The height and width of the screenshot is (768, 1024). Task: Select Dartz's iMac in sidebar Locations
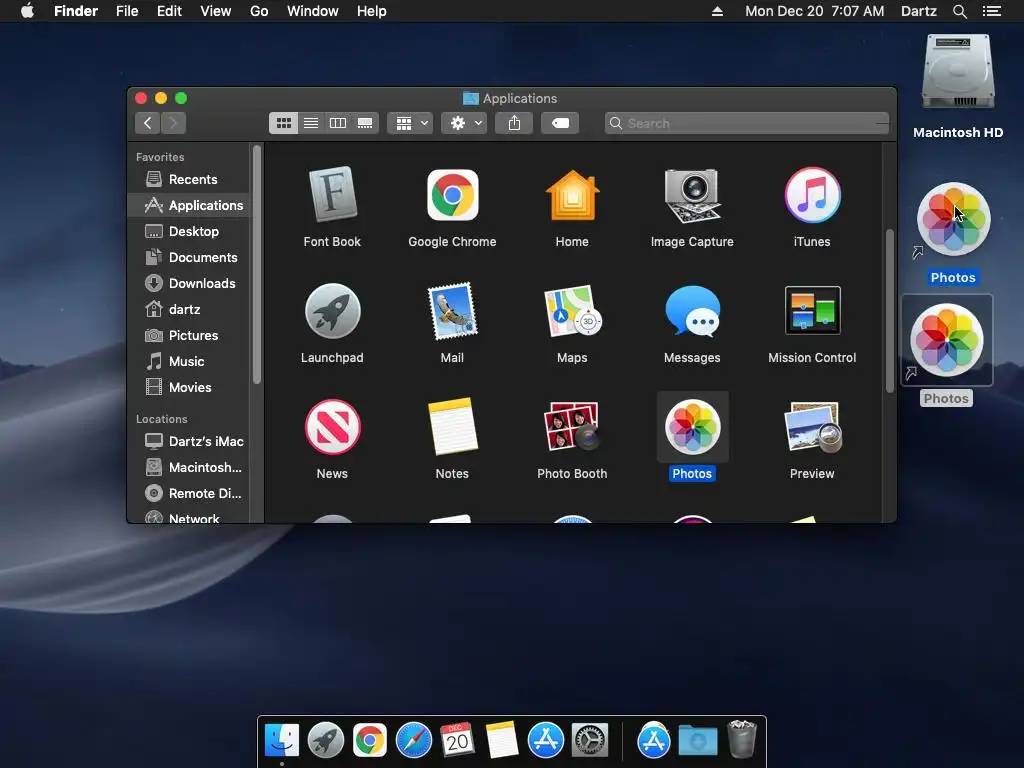click(x=189, y=441)
